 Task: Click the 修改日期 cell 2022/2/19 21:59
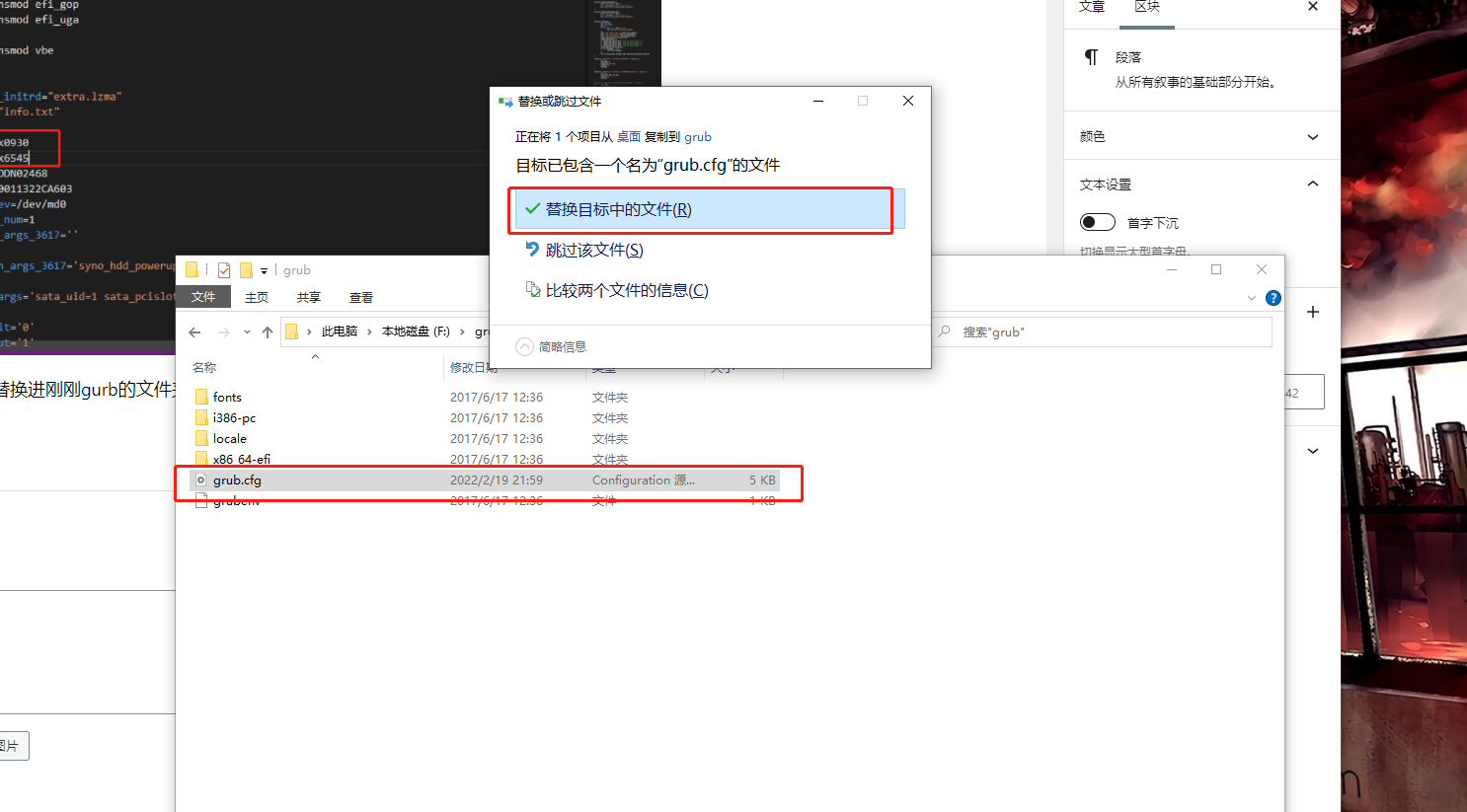tap(497, 480)
